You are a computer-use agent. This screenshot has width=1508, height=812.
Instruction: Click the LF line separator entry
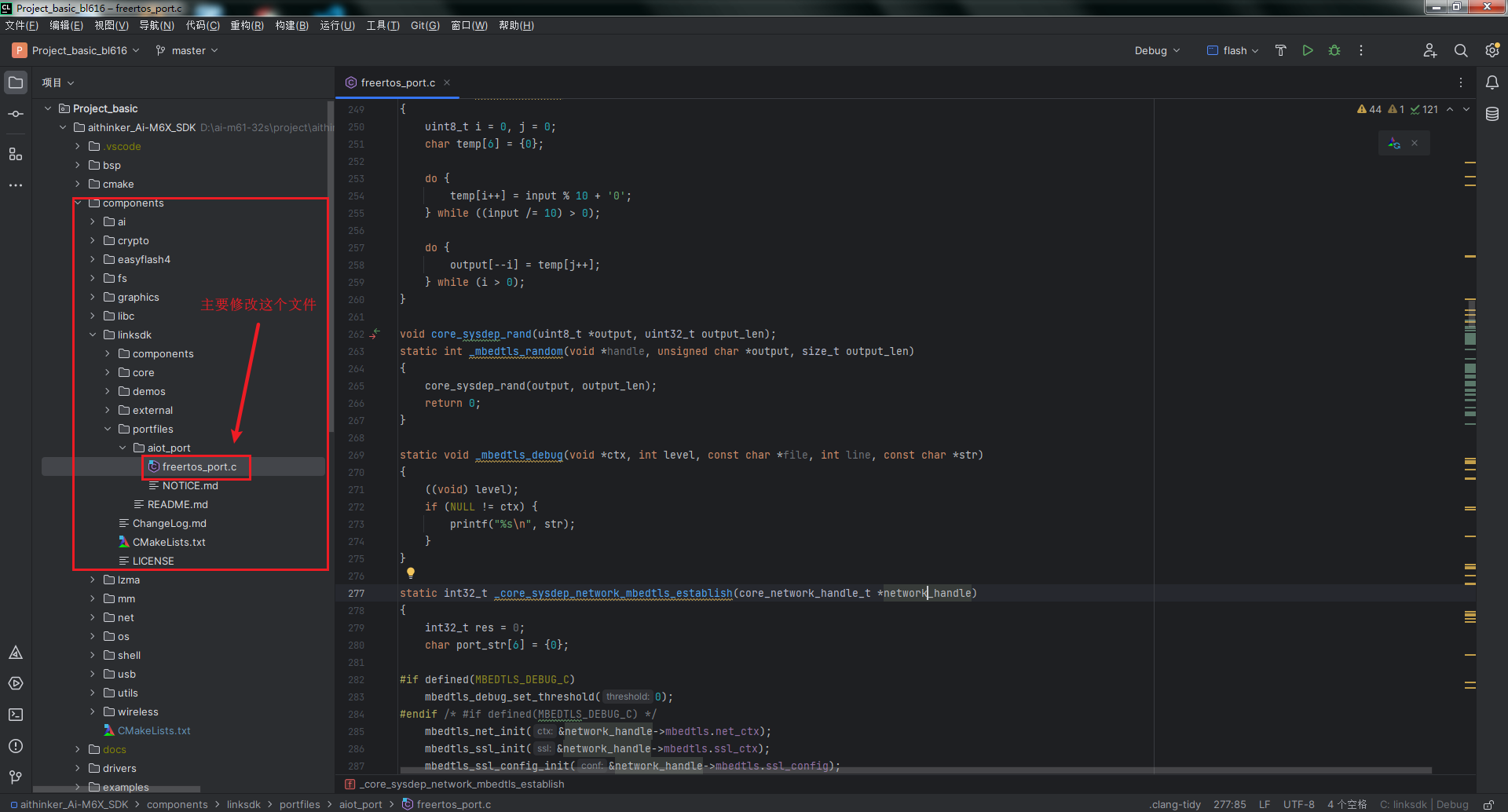click(x=1265, y=804)
